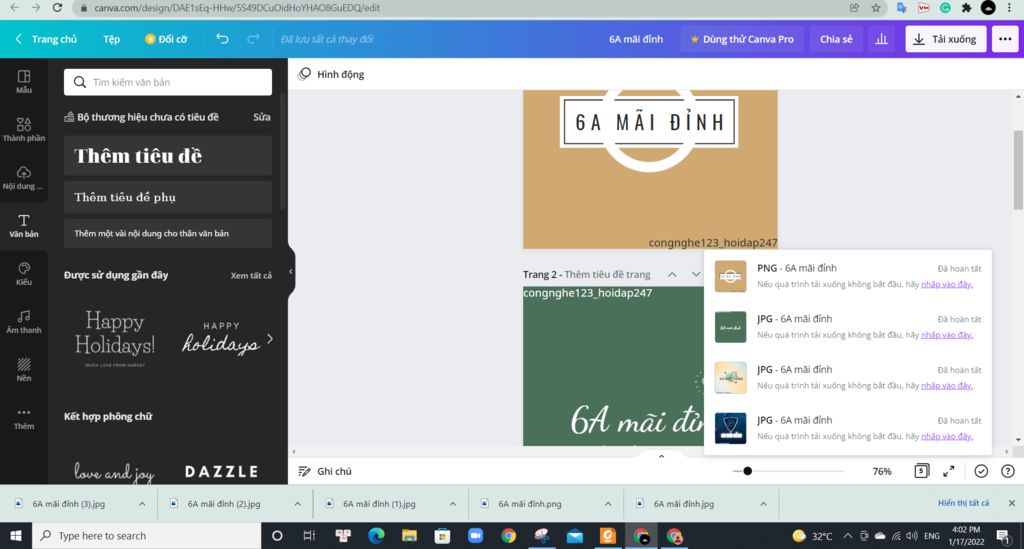Open the Nền background panel
The image size is (1024, 549).
point(24,369)
